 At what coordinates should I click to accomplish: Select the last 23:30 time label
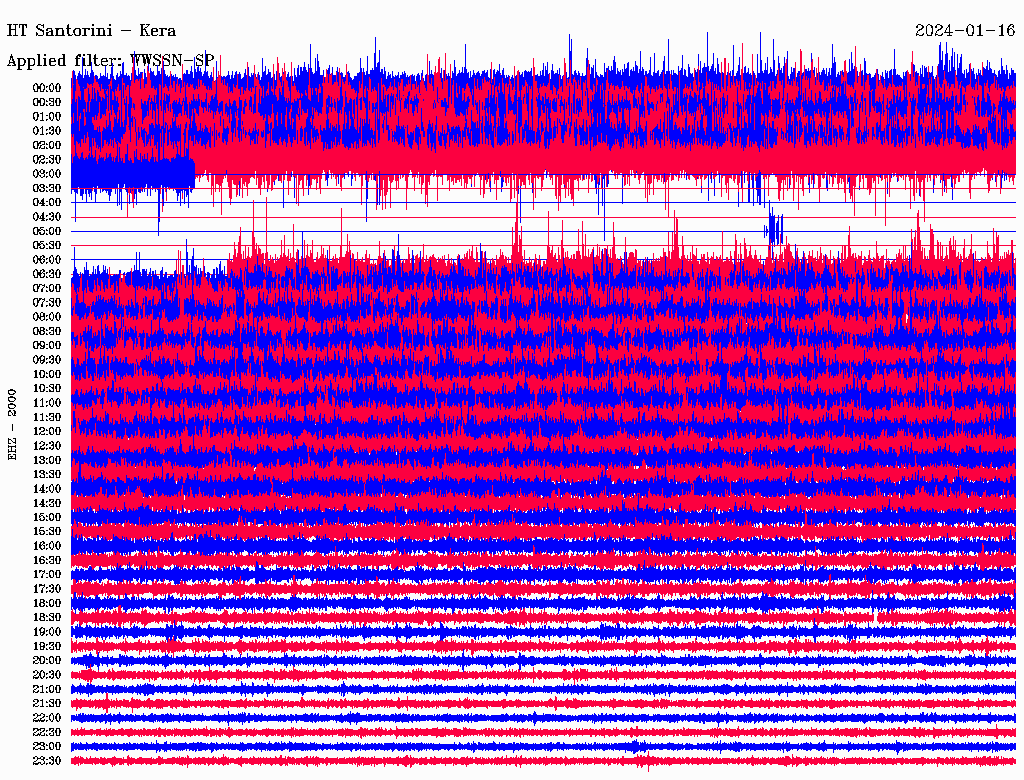47,761
